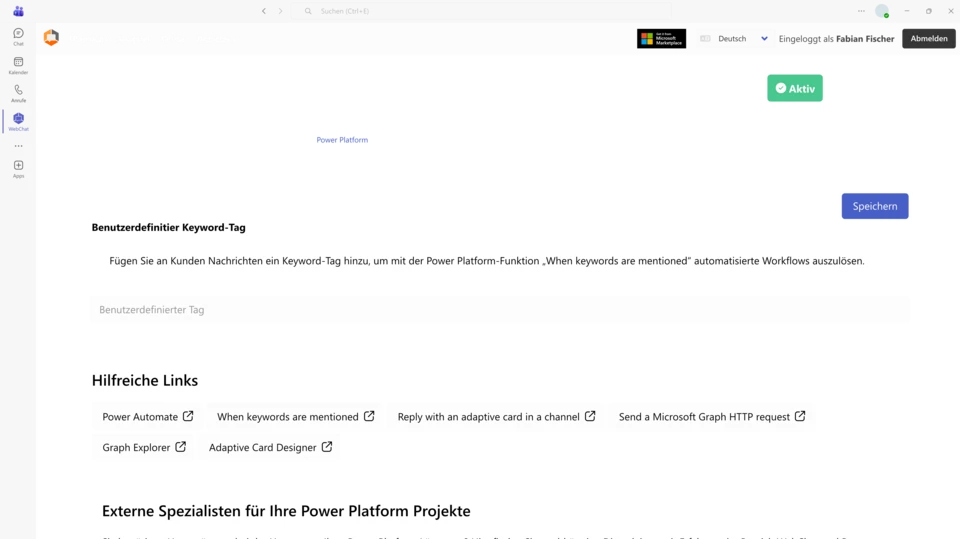
Task: Go forward with the right arrow
Action: click(280, 11)
